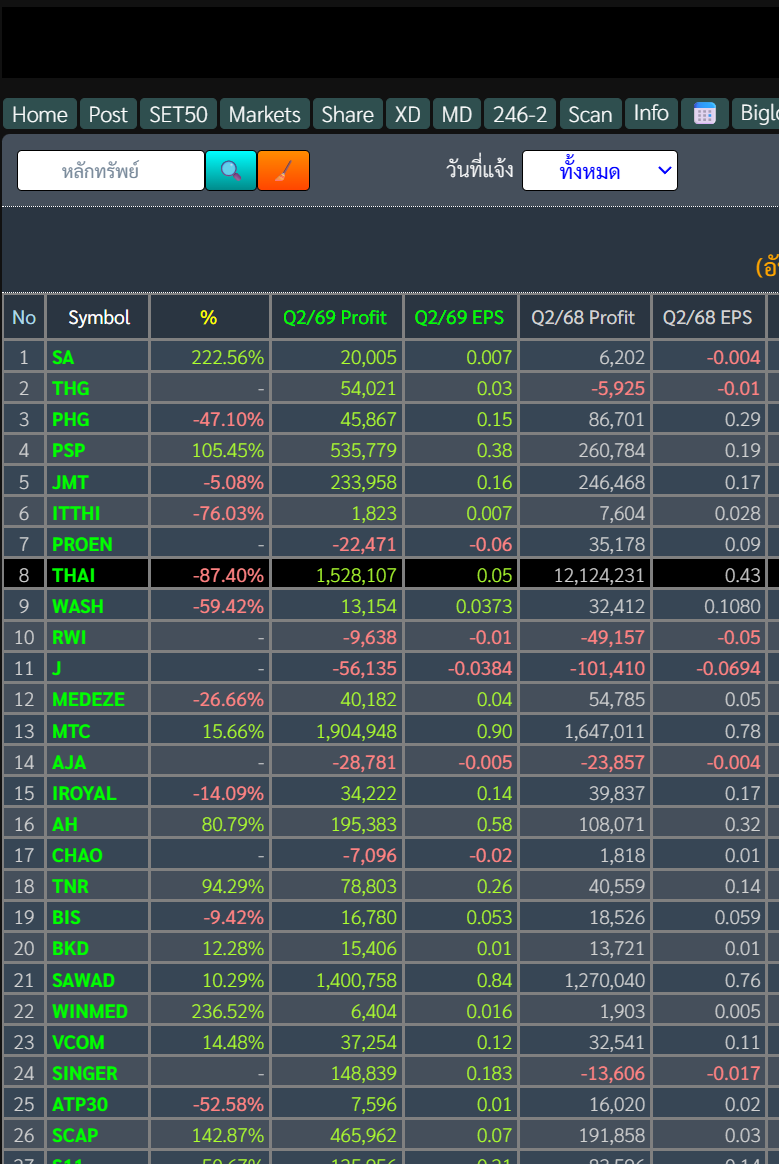The image size is (779, 1164).
Task: Click the orange brush clear icon
Action: pyautogui.click(x=283, y=171)
